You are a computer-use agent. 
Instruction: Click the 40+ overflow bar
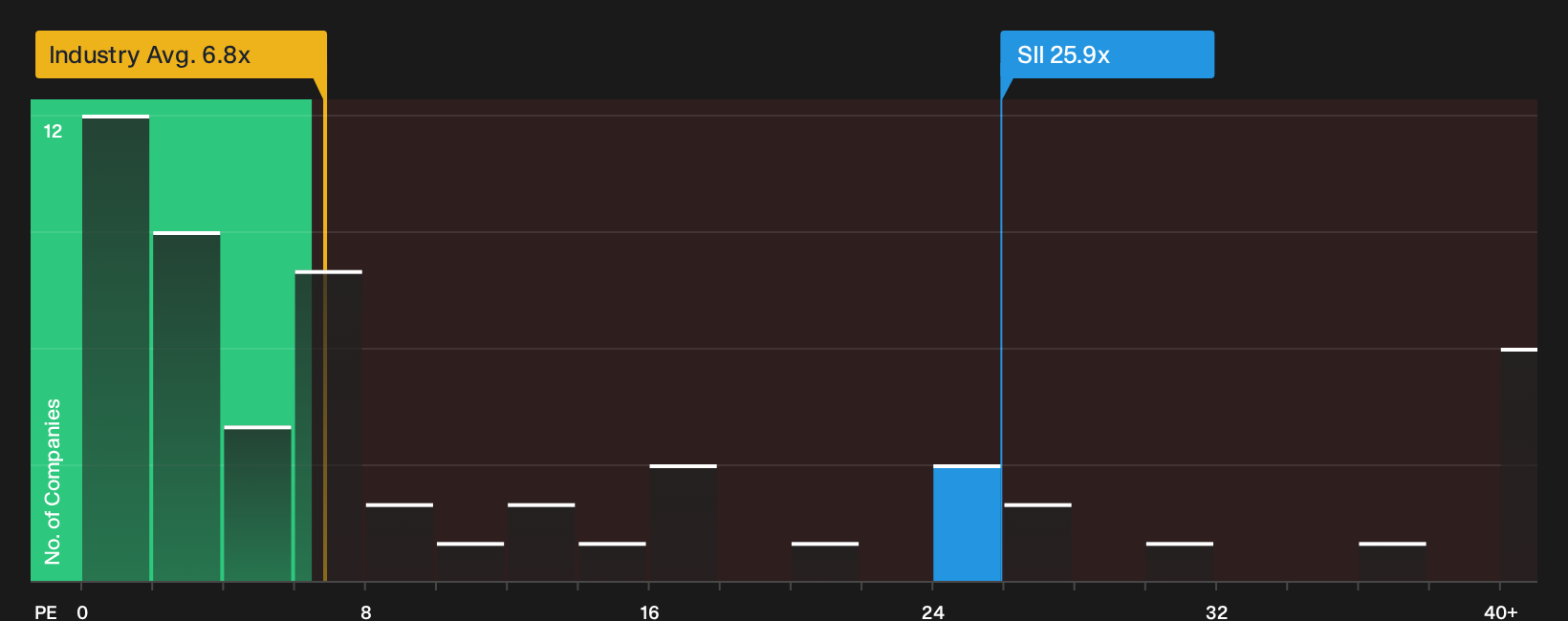(1519, 464)
